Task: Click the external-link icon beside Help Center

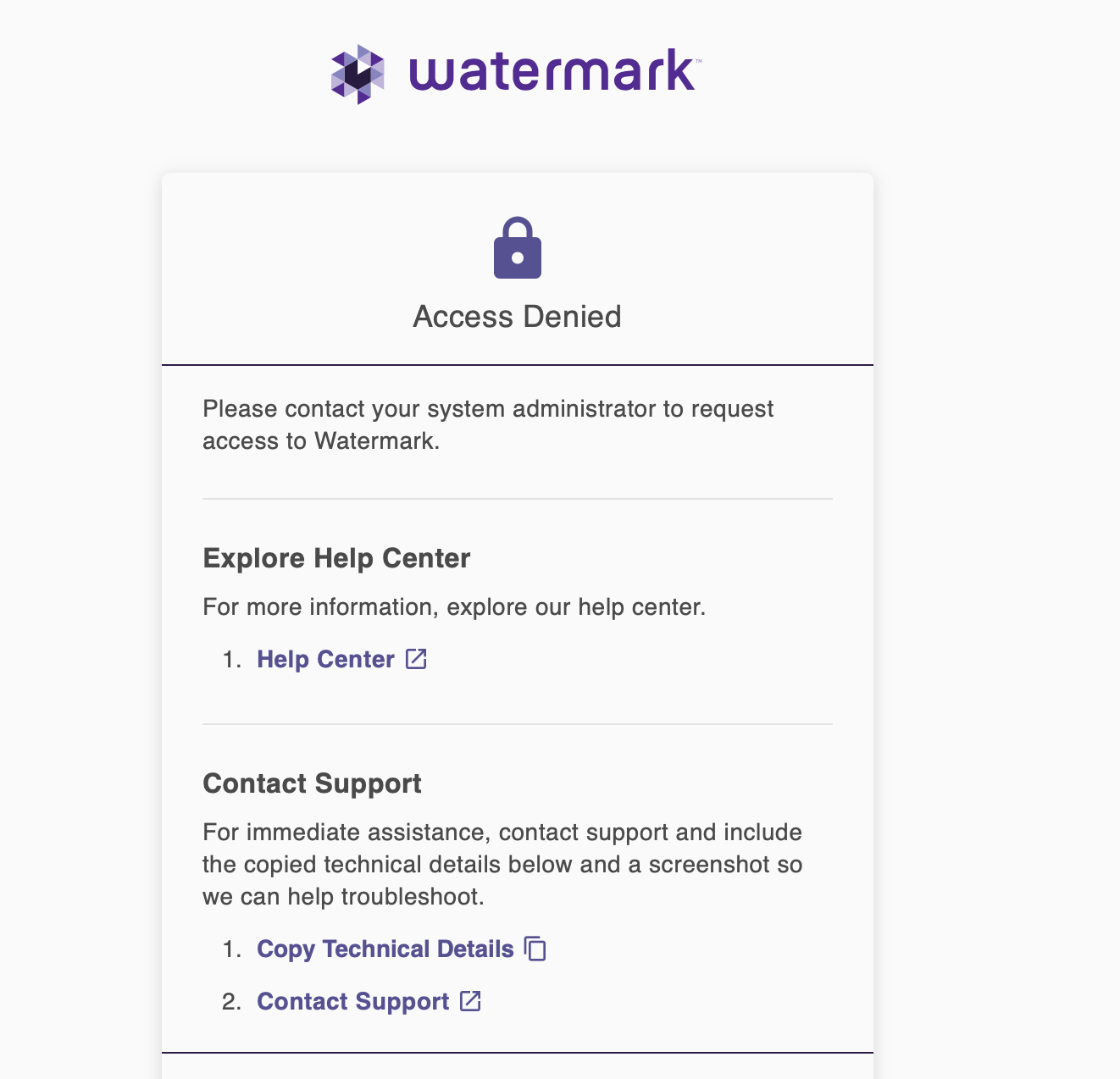Action: pos(416,659)
